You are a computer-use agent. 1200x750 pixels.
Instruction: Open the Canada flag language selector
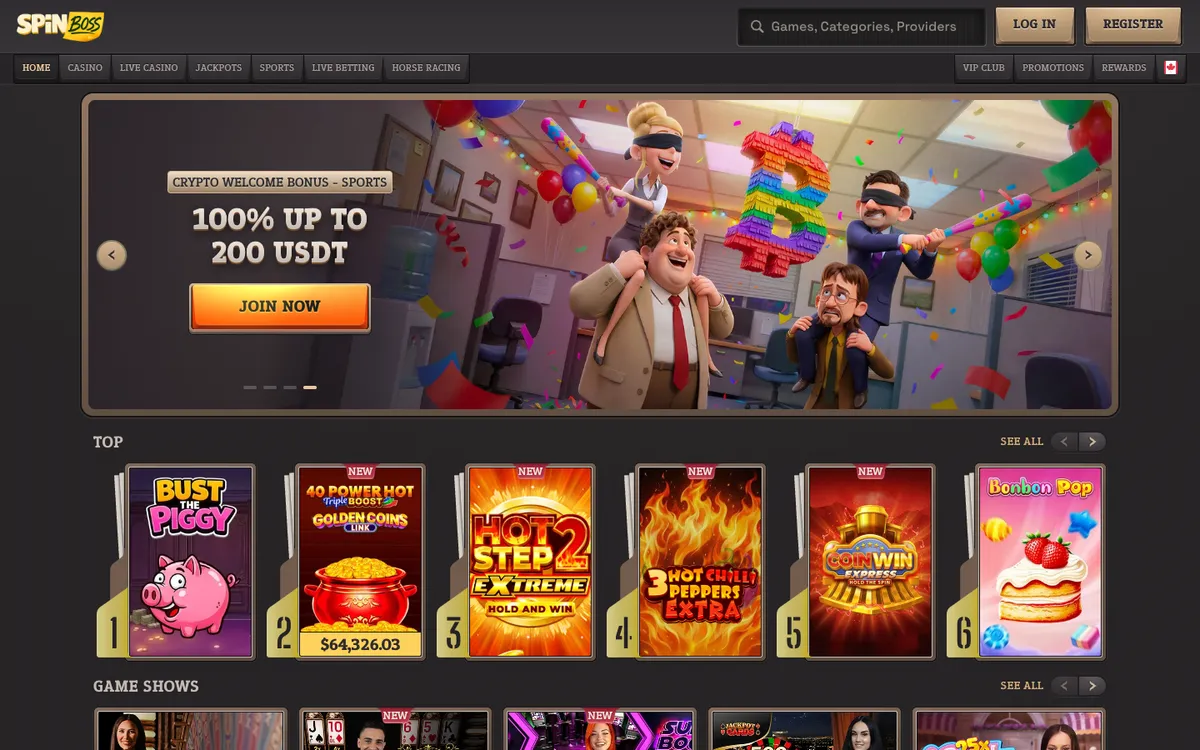1170,68
